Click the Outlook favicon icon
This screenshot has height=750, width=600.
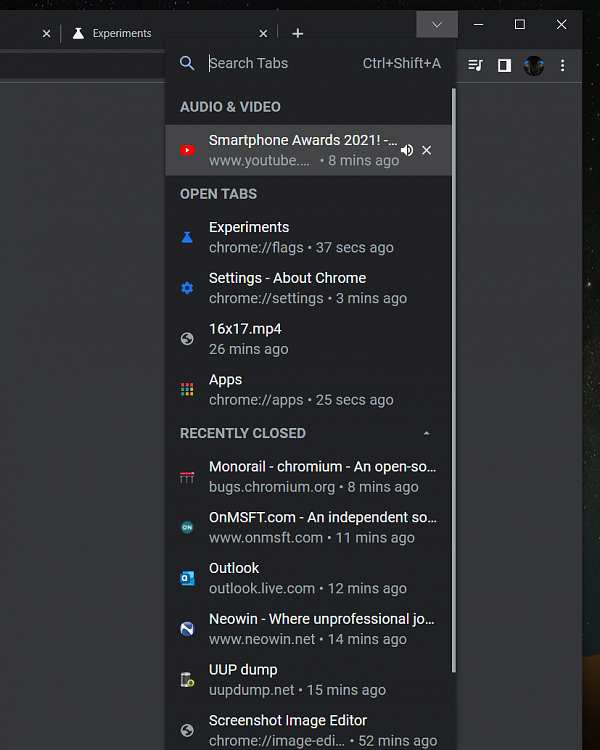coord(187,578)
